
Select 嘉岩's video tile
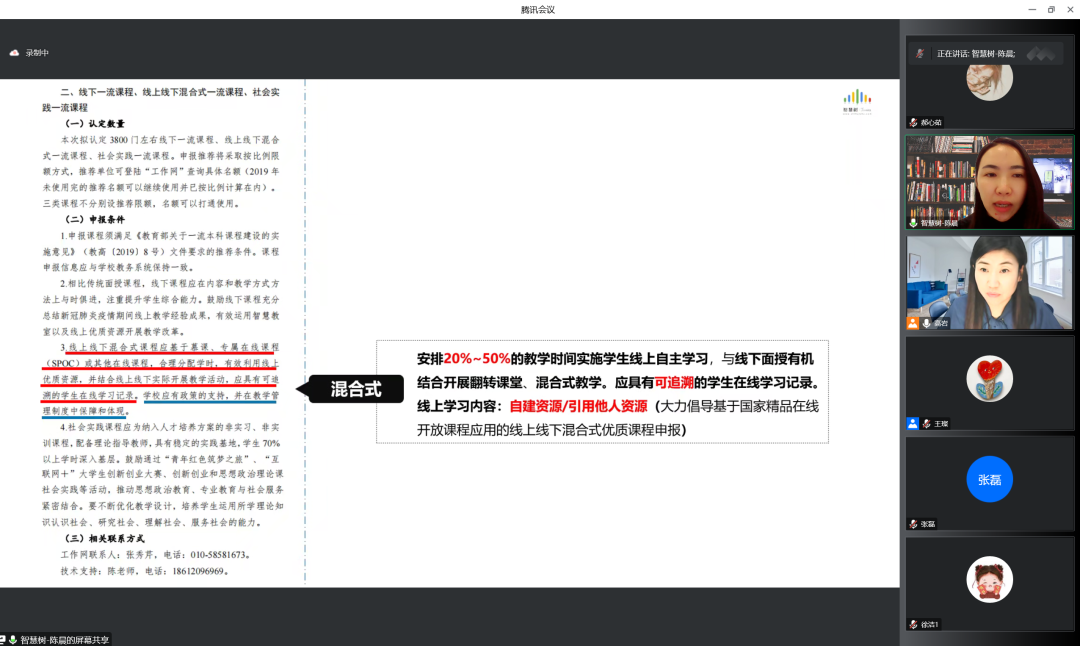coord(989,280)
